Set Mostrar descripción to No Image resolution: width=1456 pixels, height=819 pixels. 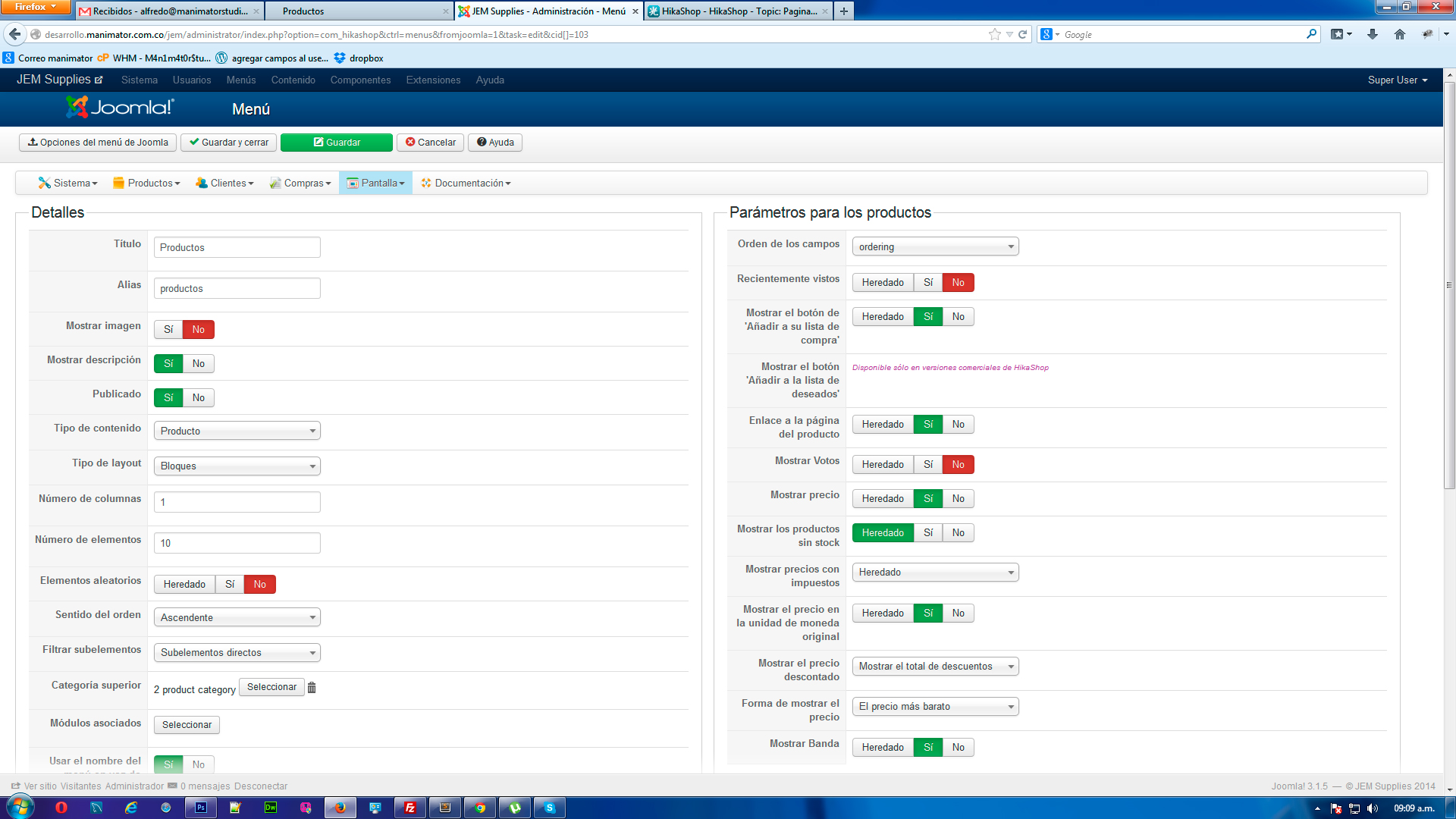(x=198, y=363)
